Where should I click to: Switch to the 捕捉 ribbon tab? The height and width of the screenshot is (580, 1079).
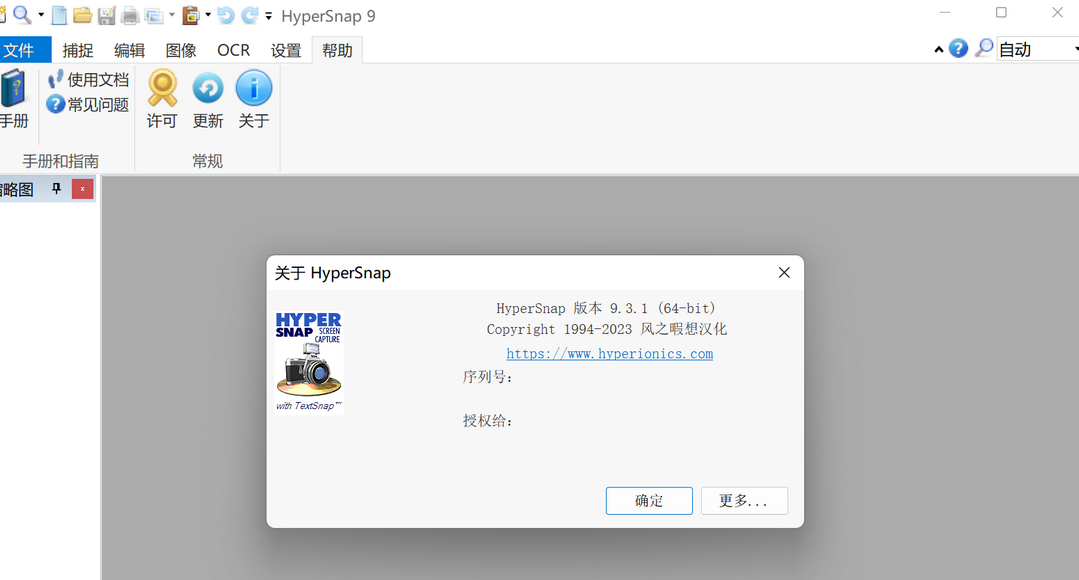[x=78, y=50]
